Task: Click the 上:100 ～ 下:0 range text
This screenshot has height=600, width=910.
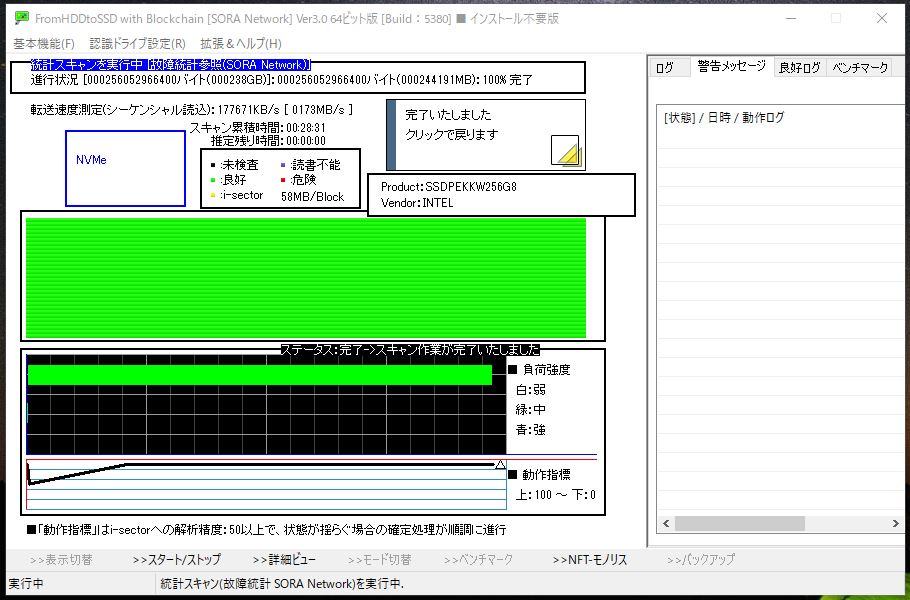Action: point(555,495)
